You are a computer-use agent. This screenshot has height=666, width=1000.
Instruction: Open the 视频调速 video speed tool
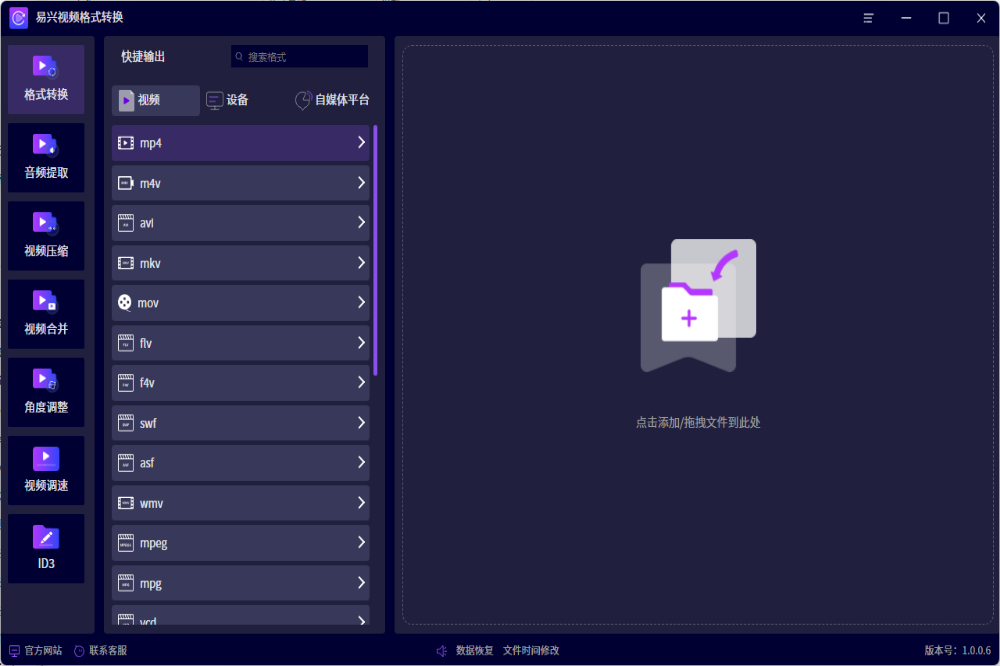pos(46,469)
